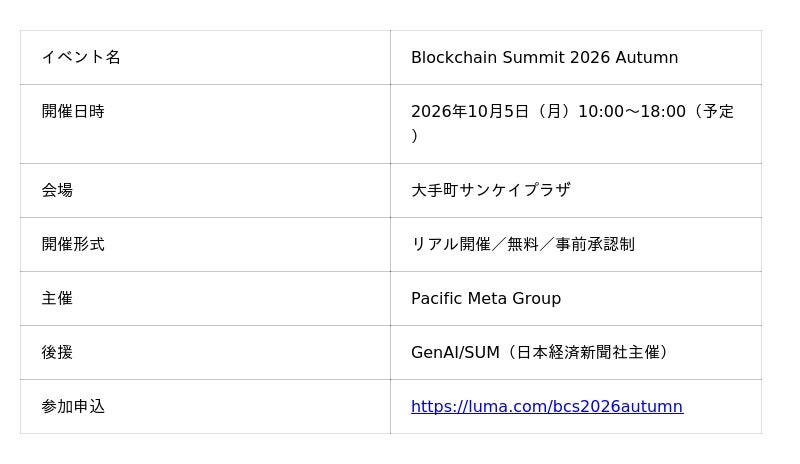
Task: Click the 開催形式 row label
Action: pos(73,244)
